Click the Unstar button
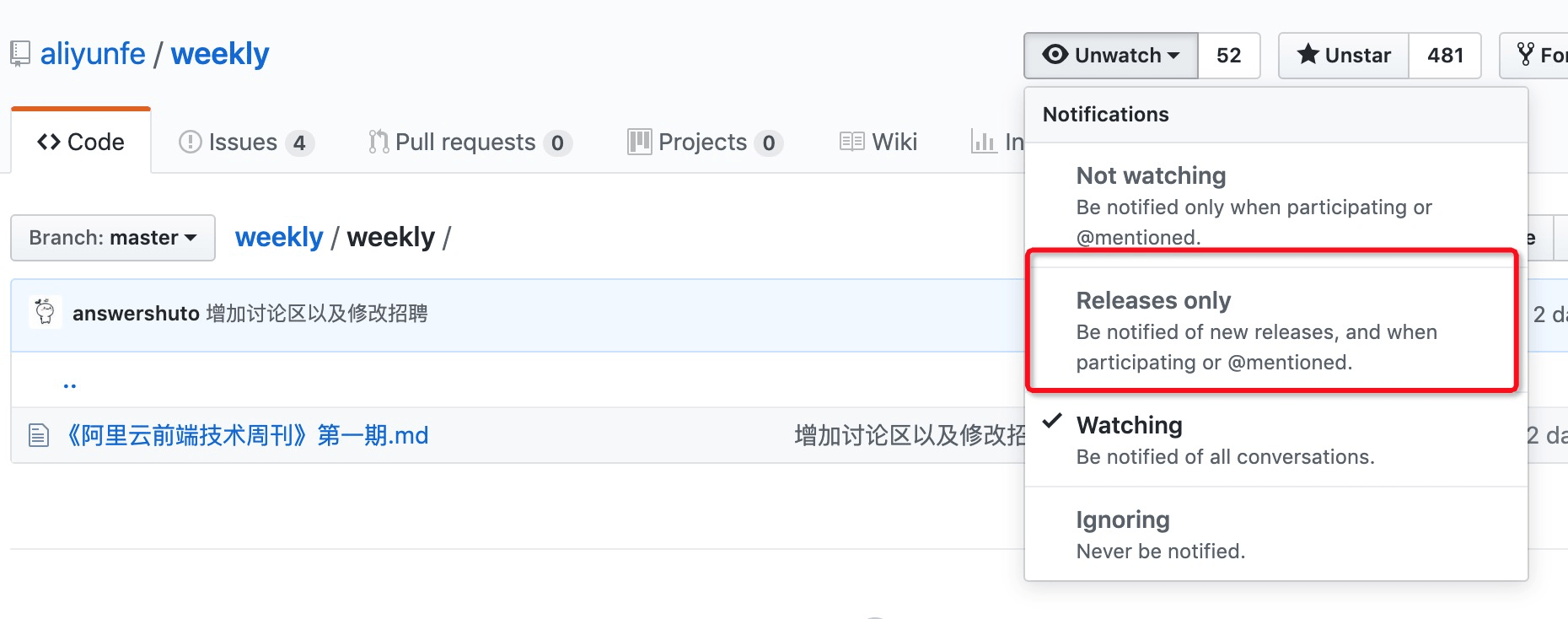The width and height of the screenshot is (1568, 619). pyautogui.click(x=1344, y=56)
